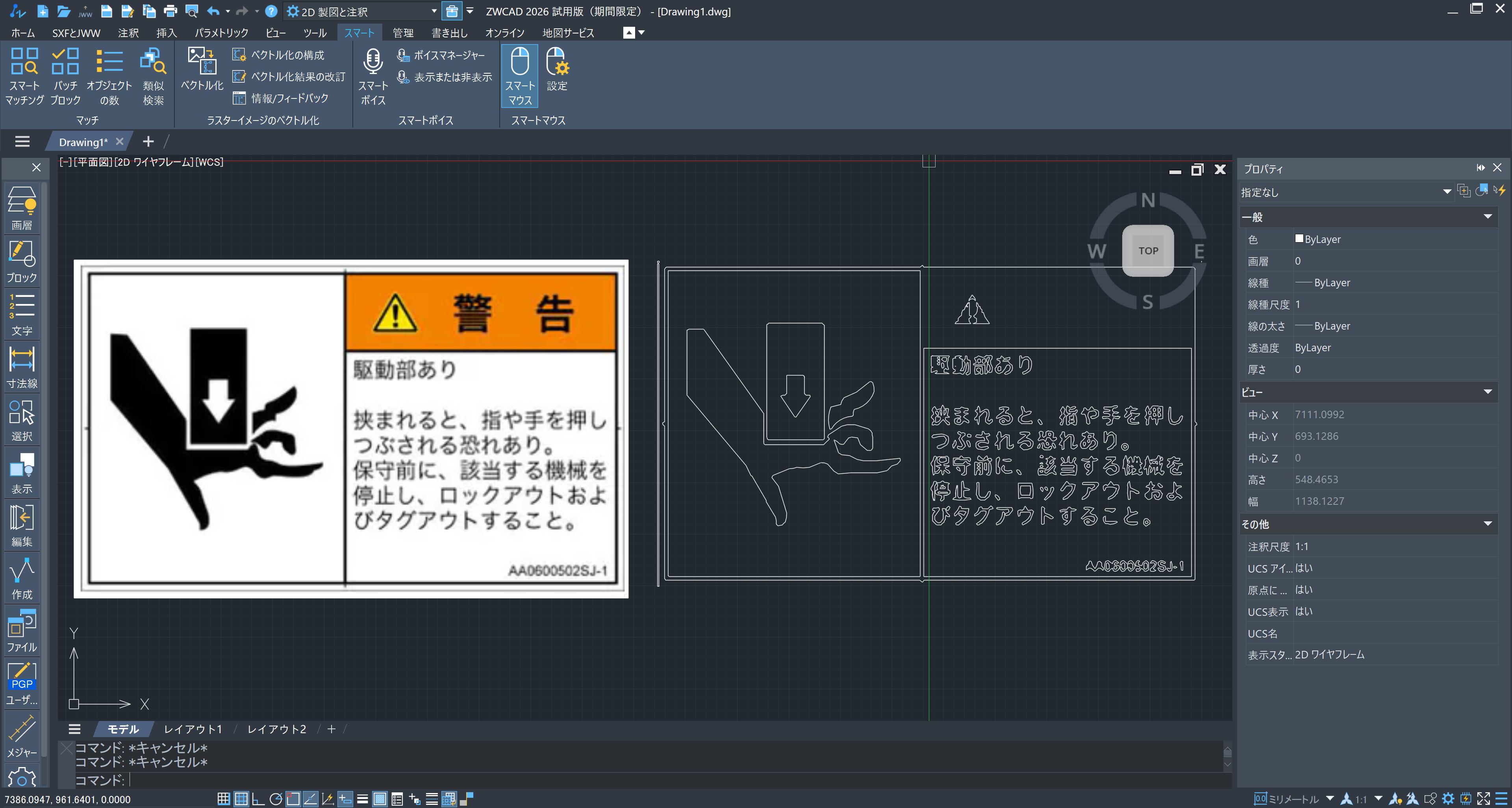The image size is (1512, 808).
Task: Click 表示または非表示 voice button
Action: tap(444, 77)
